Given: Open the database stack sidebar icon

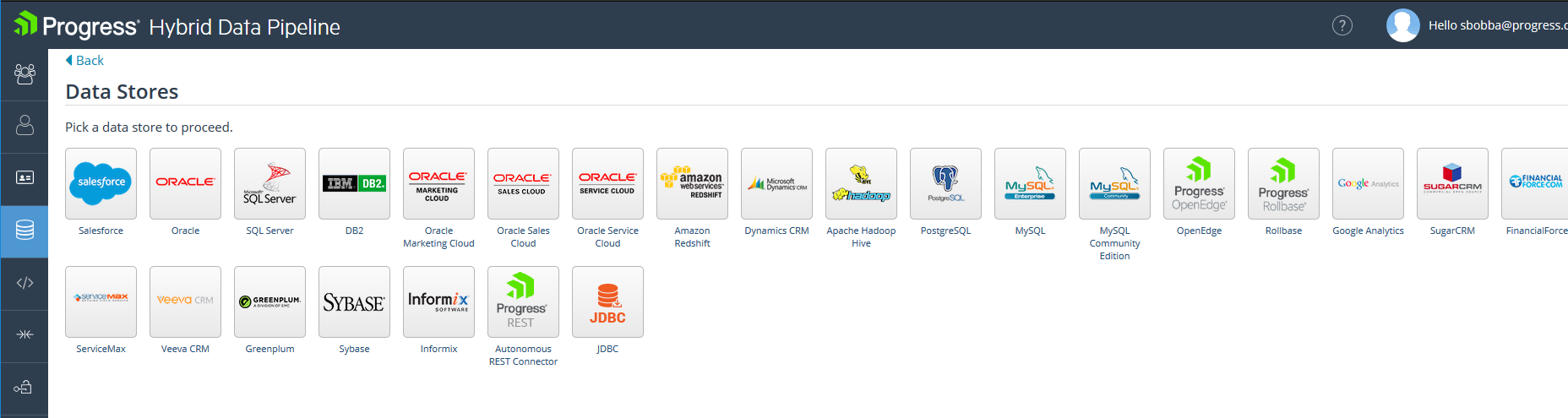Looking at the screenshot, I should 24,230.
